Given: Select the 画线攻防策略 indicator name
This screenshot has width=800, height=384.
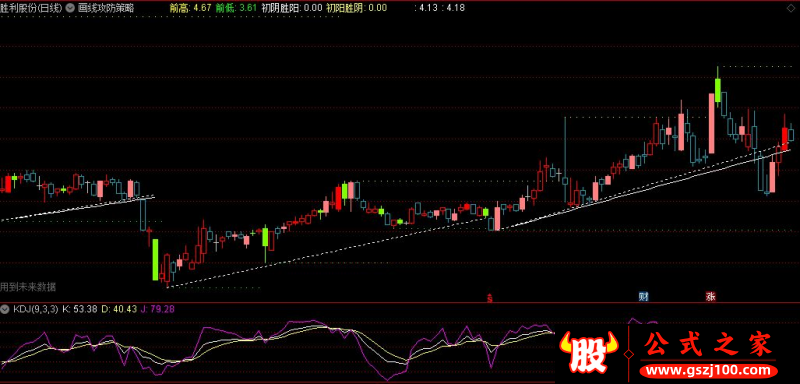Looking at the screenshot, I should click(x=107, y=9).
